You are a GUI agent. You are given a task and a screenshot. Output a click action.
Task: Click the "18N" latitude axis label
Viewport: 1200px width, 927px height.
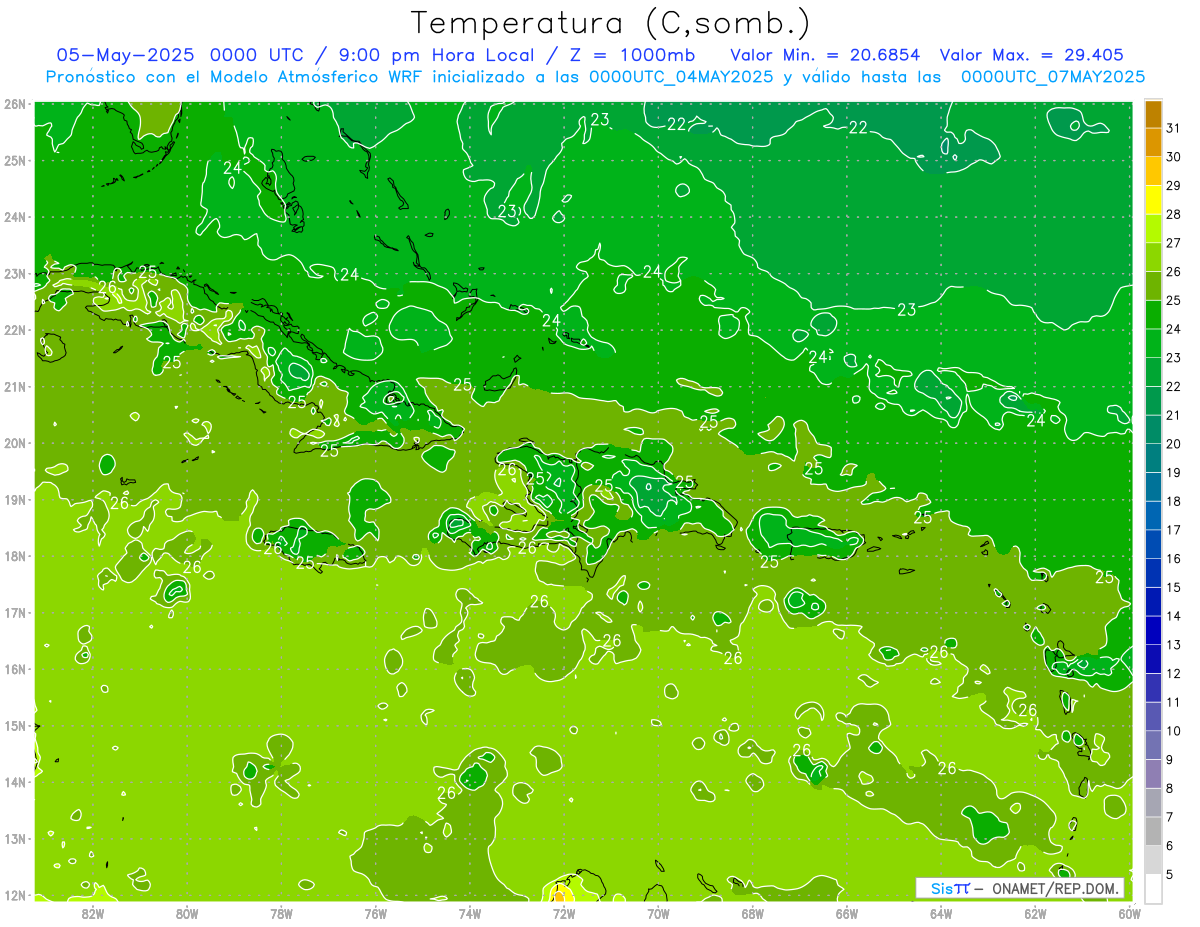[x=15, y=556]
